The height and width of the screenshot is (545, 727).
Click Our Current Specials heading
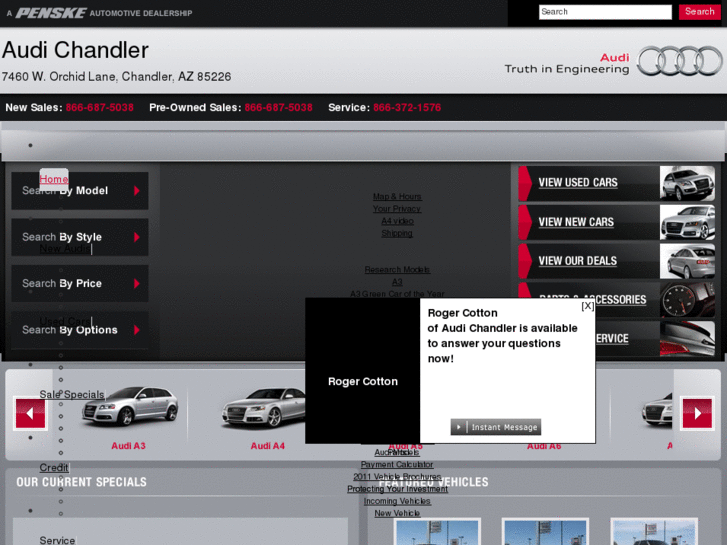point(82,482)
